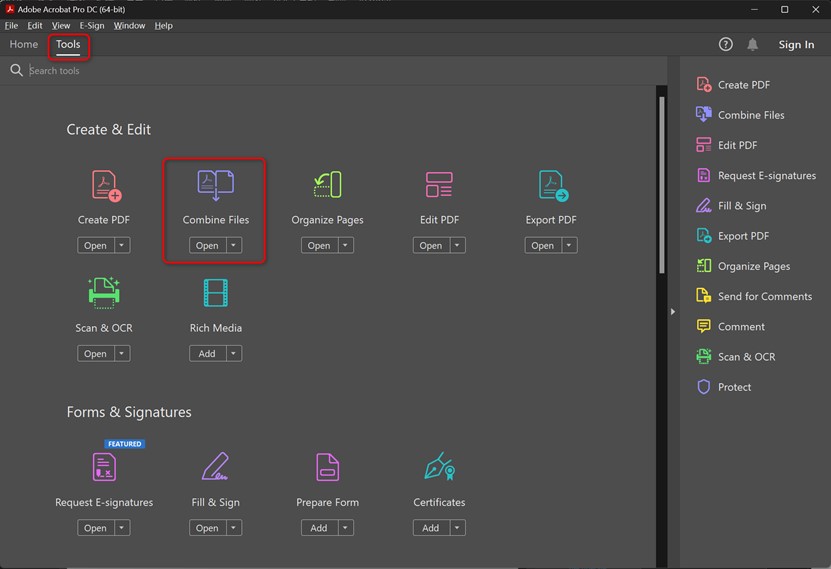Switch to the Home tab
This screenshot has height=569, width=831.
[24, 45]
